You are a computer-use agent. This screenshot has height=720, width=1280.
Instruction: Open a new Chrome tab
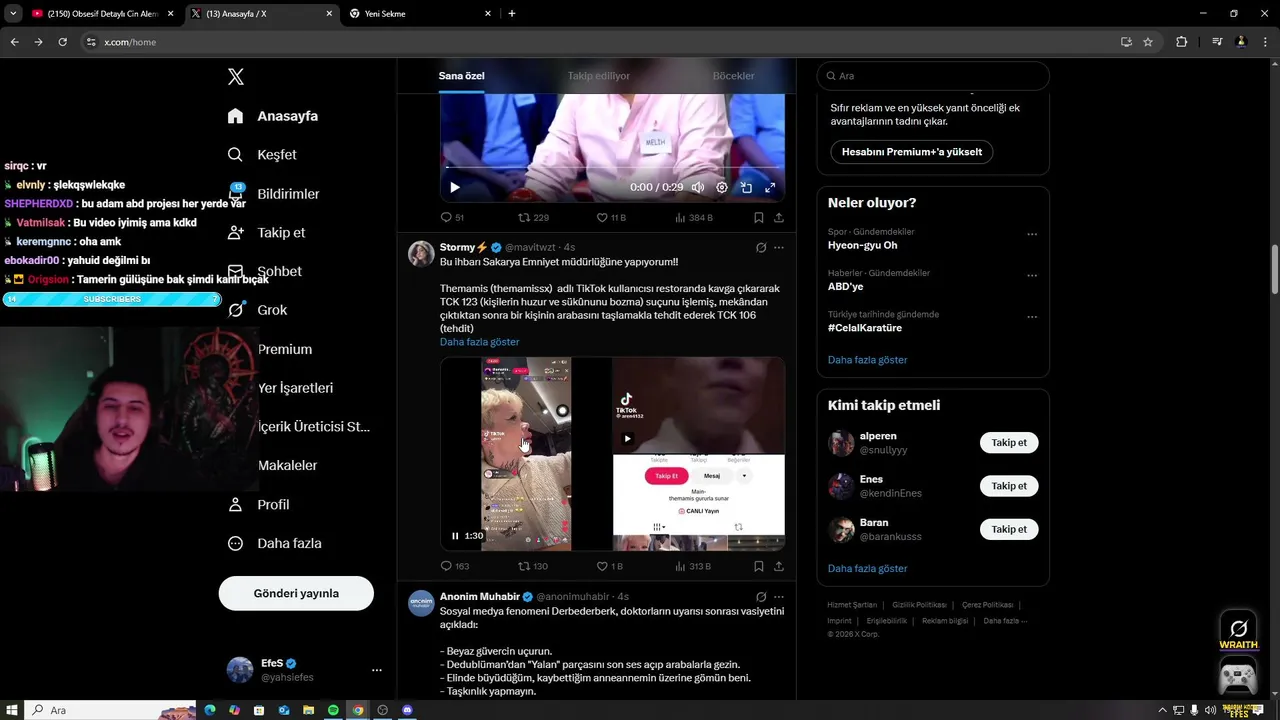pos(512,14)
